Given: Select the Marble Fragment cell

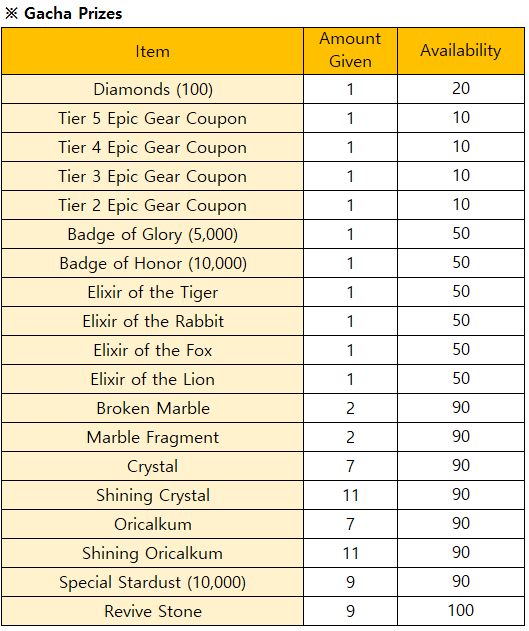Looking at the screenshot, I should [152, 437].
